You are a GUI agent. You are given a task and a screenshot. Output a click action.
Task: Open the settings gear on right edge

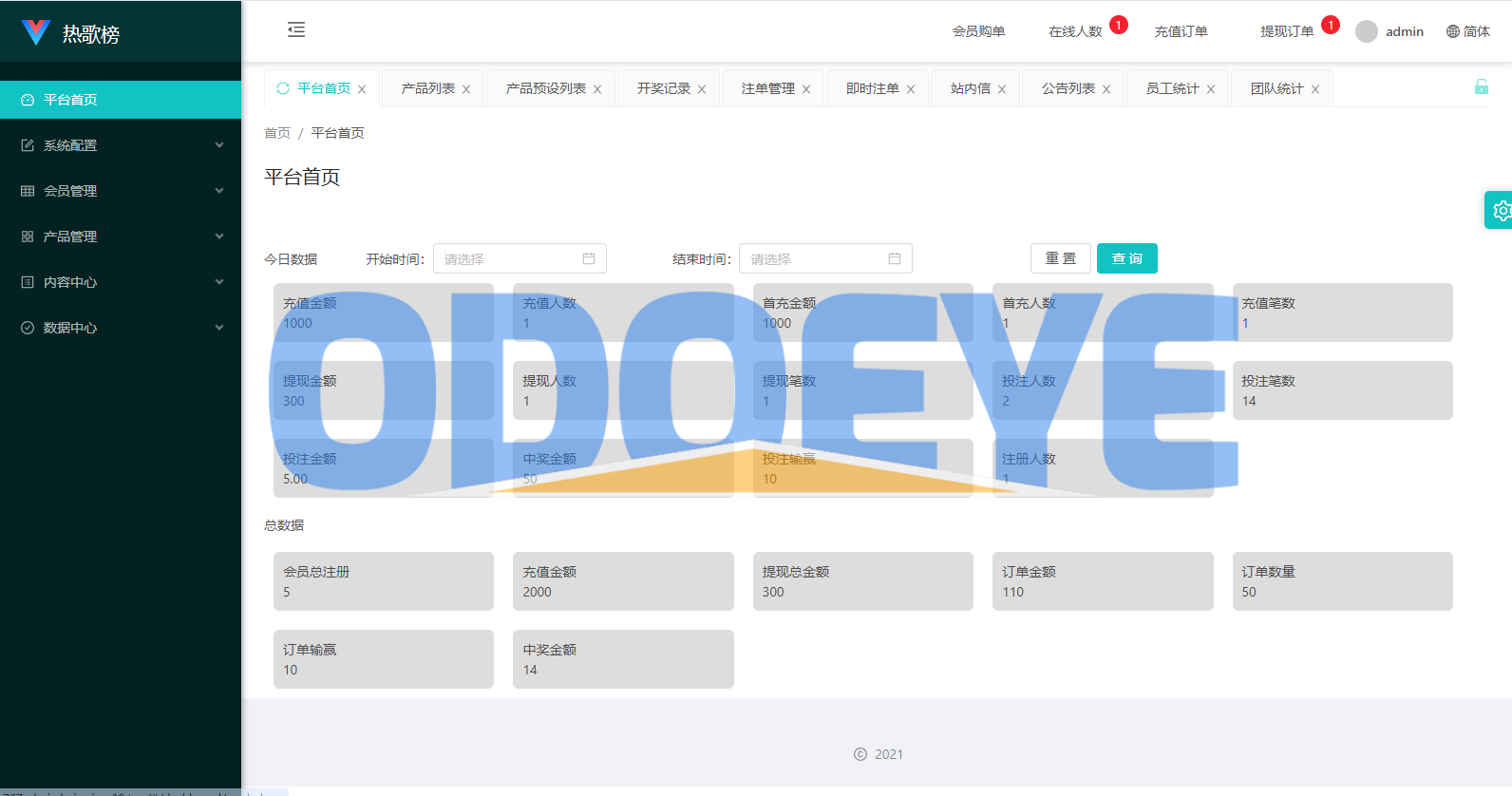click(1501, 210)
